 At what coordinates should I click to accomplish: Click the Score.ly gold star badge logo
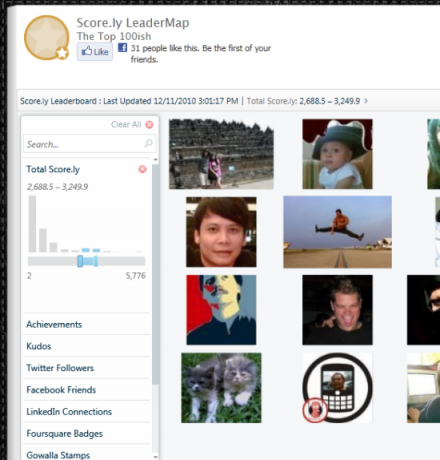click(x=47, y=38)
